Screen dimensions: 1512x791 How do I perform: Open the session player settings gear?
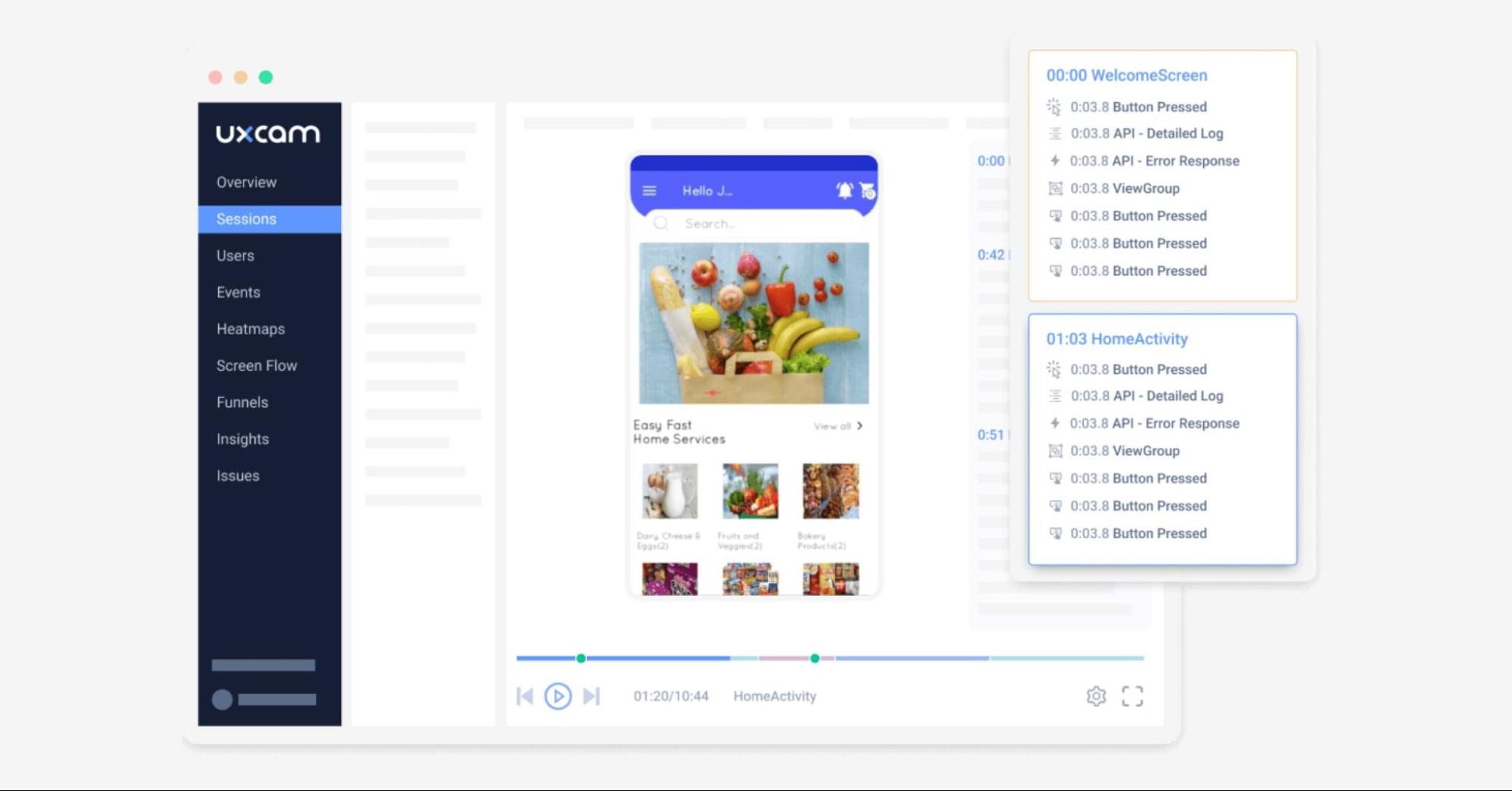(1095, 696)
